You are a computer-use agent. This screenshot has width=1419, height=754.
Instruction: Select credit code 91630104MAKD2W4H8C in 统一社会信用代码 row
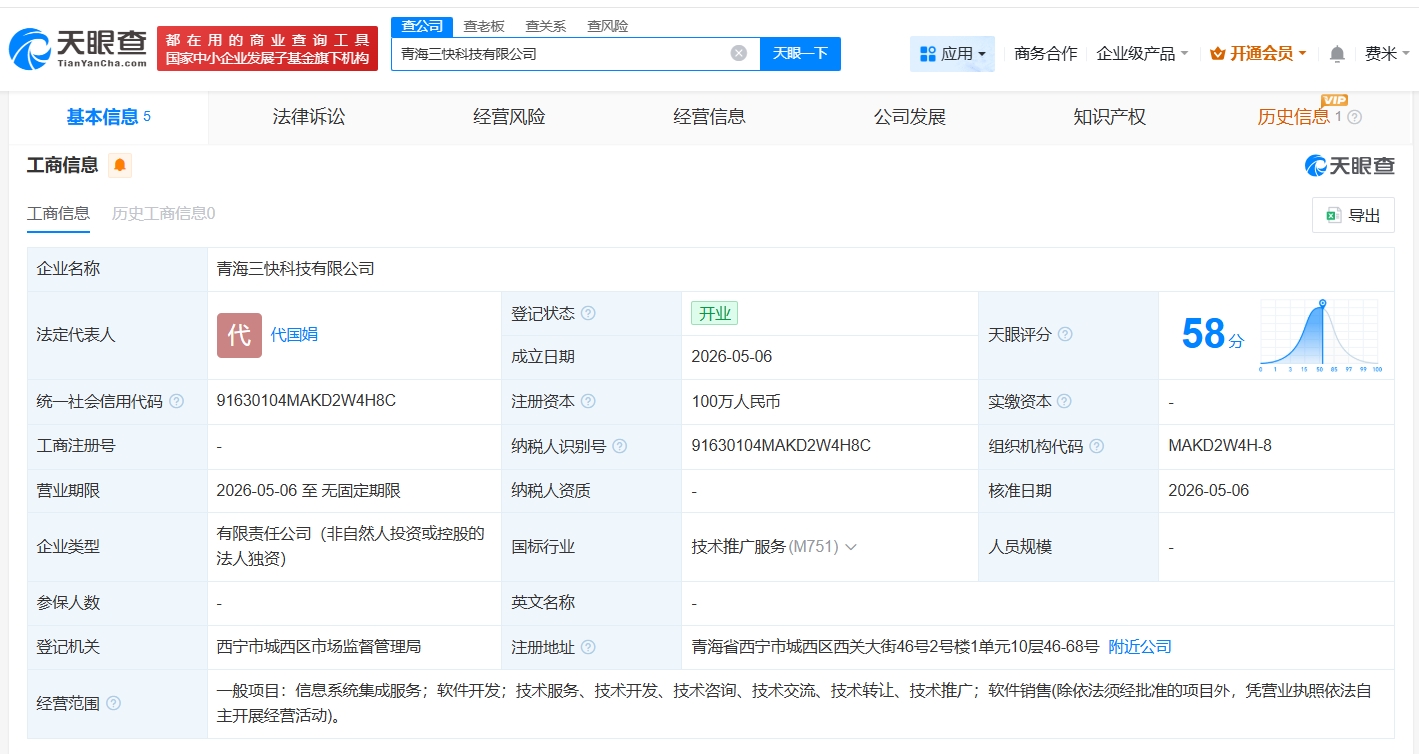pyautogui.click(x=306, y=401)
